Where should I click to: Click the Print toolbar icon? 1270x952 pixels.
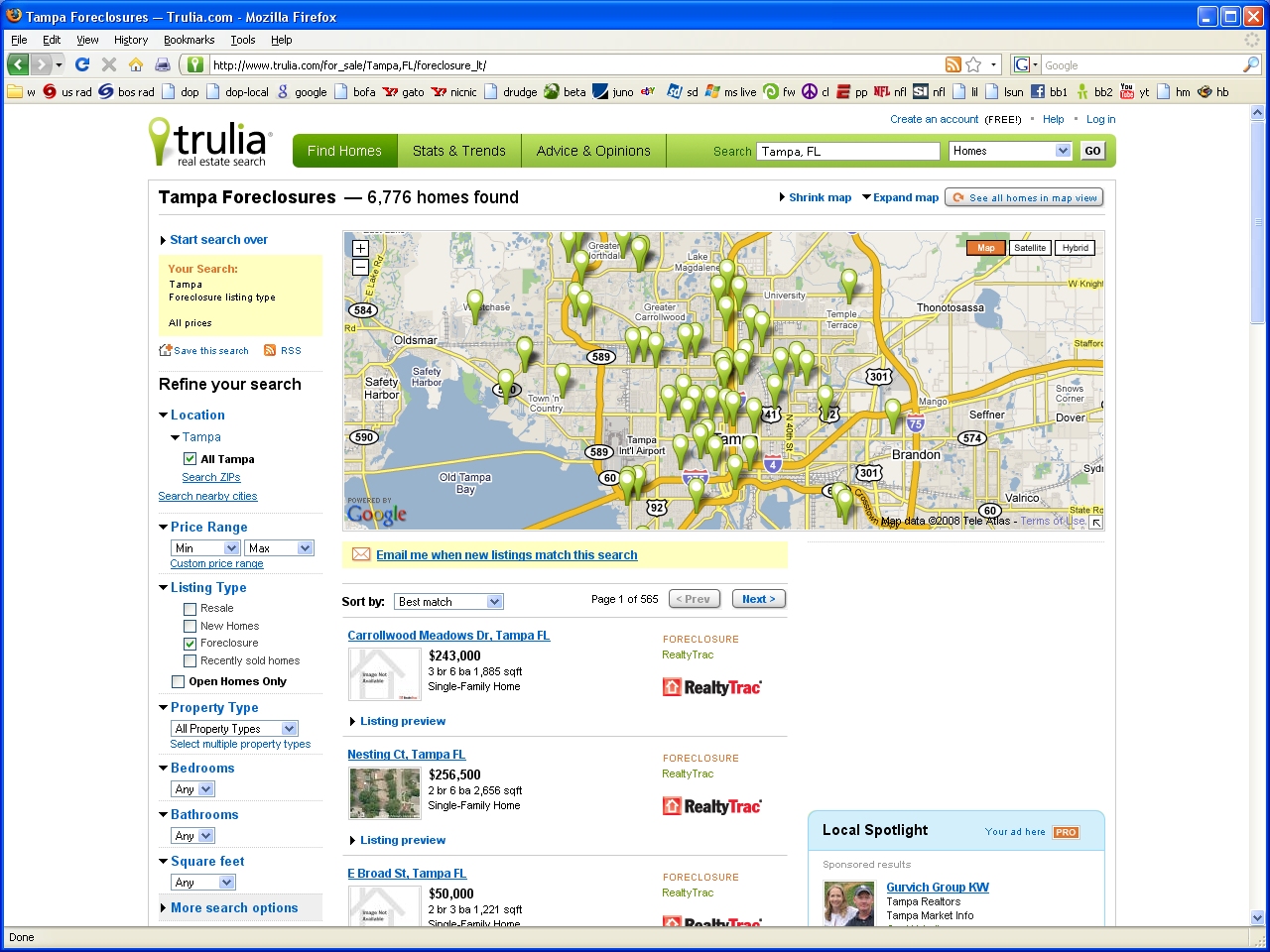(x=163, y=64)
